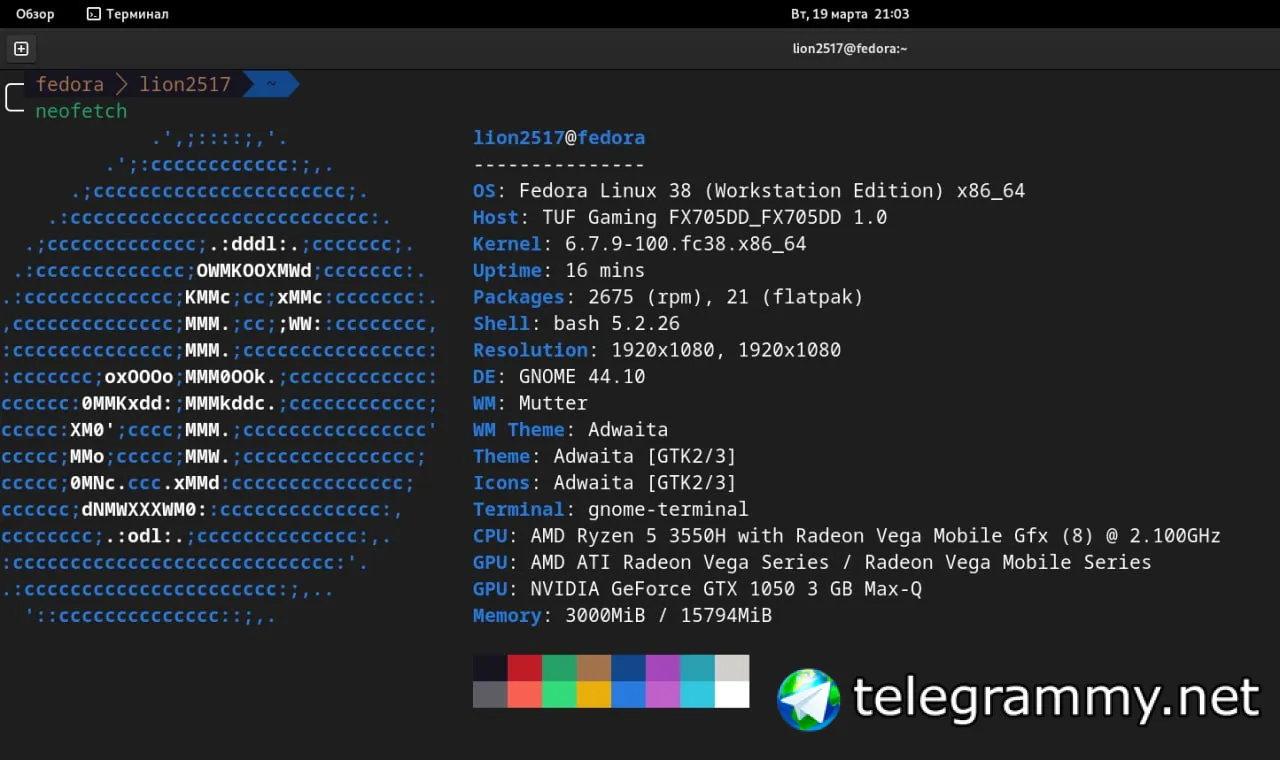This screenshot has height=760, width=1280.
Task: Click the Host line TUF Gaming FX705DD
Action: 680,217
